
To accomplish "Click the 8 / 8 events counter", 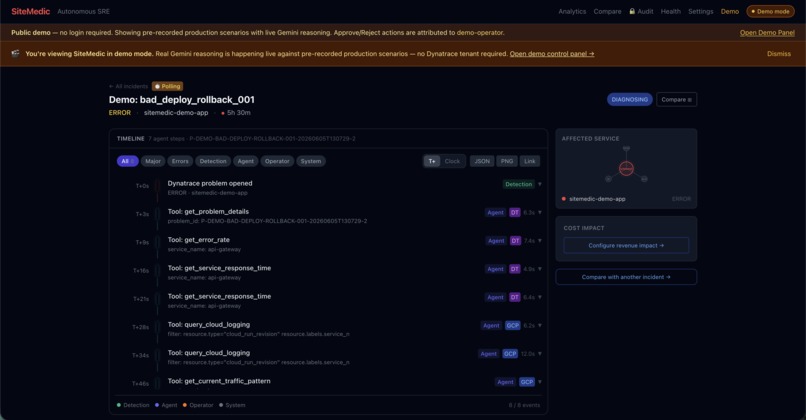I will pos(524,405).
